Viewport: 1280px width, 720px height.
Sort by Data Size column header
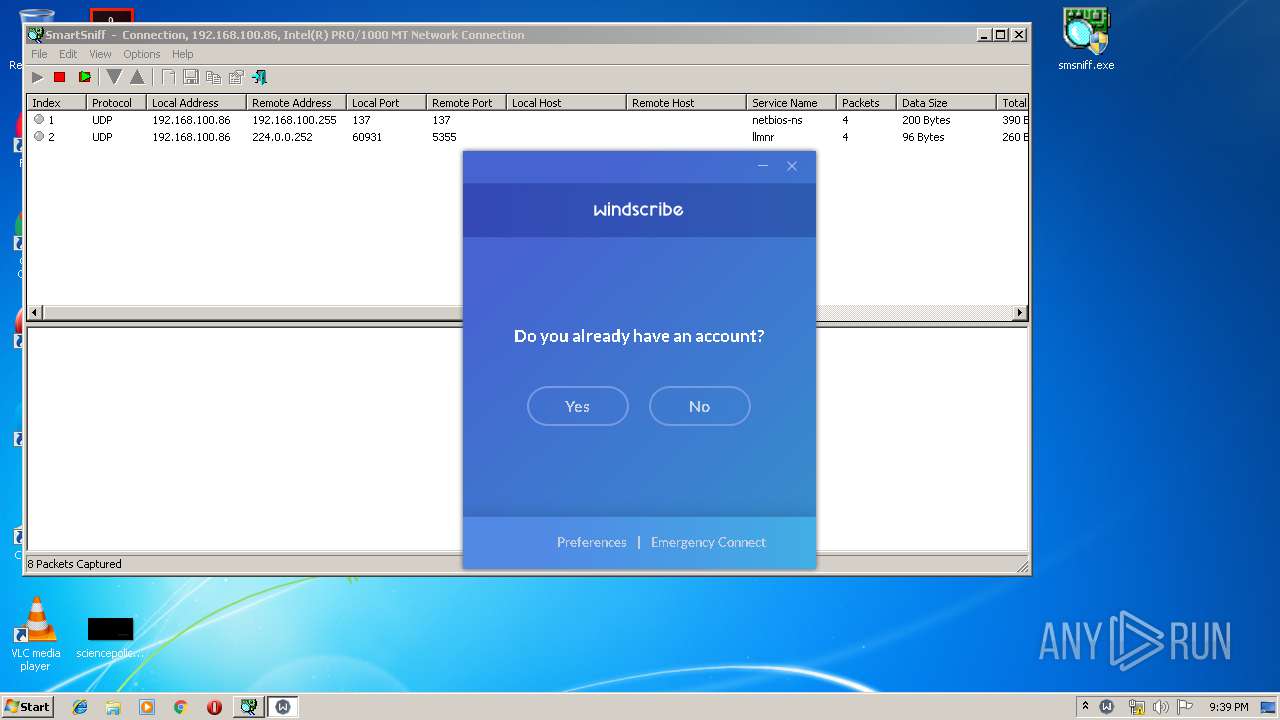point(946,103)
